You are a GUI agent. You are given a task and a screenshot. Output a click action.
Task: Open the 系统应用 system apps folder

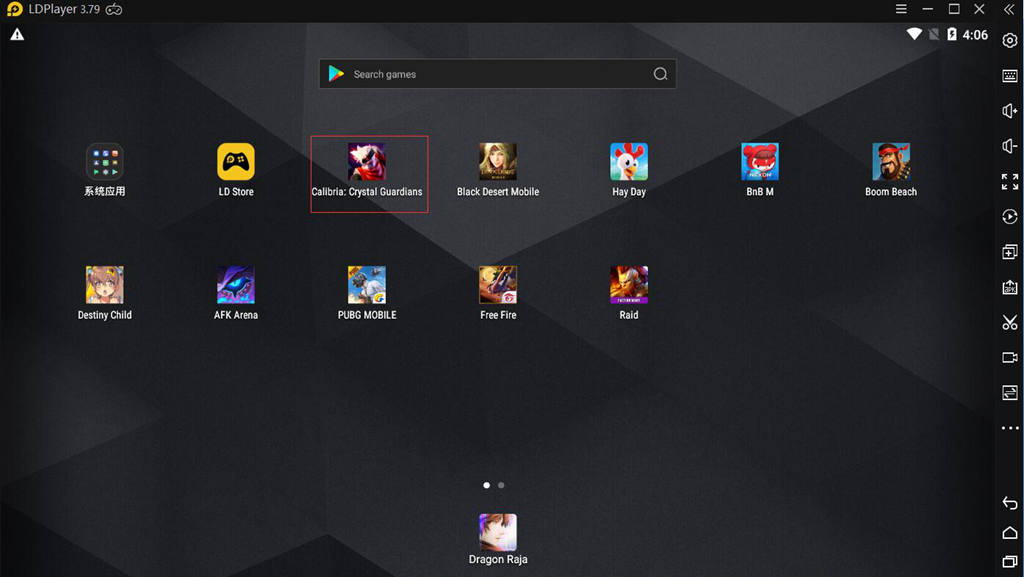click(x=104, y=162)
